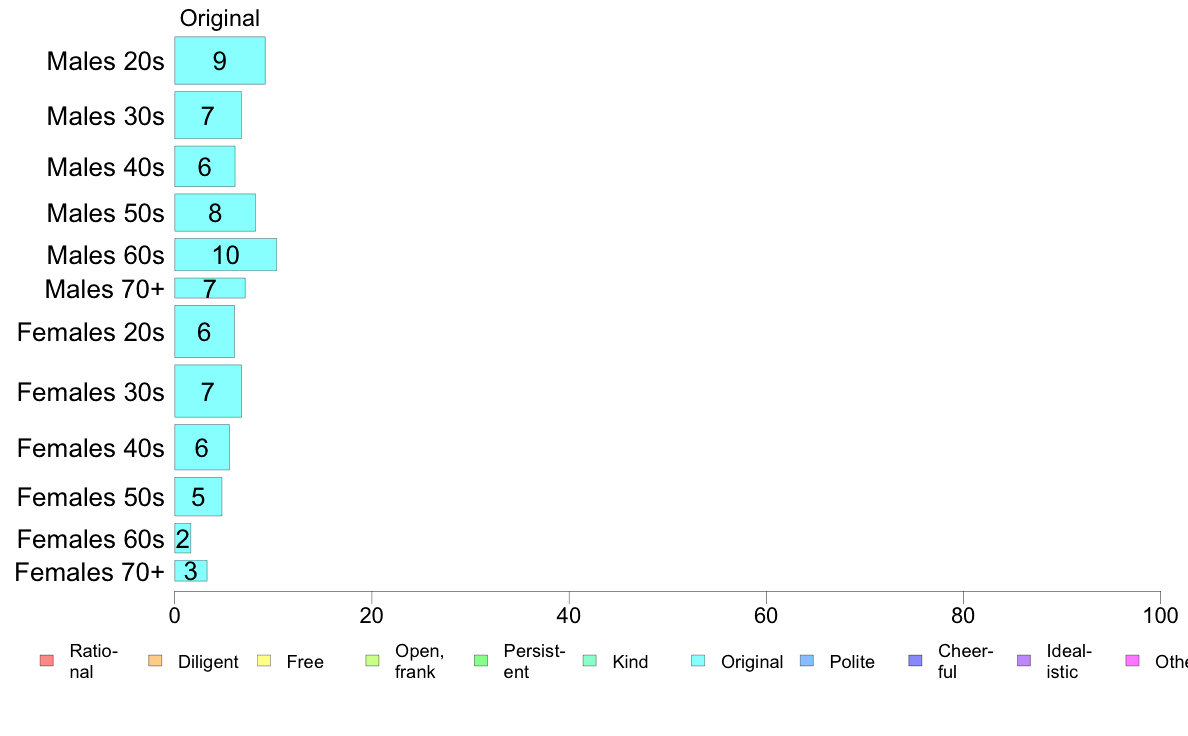
Task: Click the Free yellow legend swatch
Action: (264, 661)
